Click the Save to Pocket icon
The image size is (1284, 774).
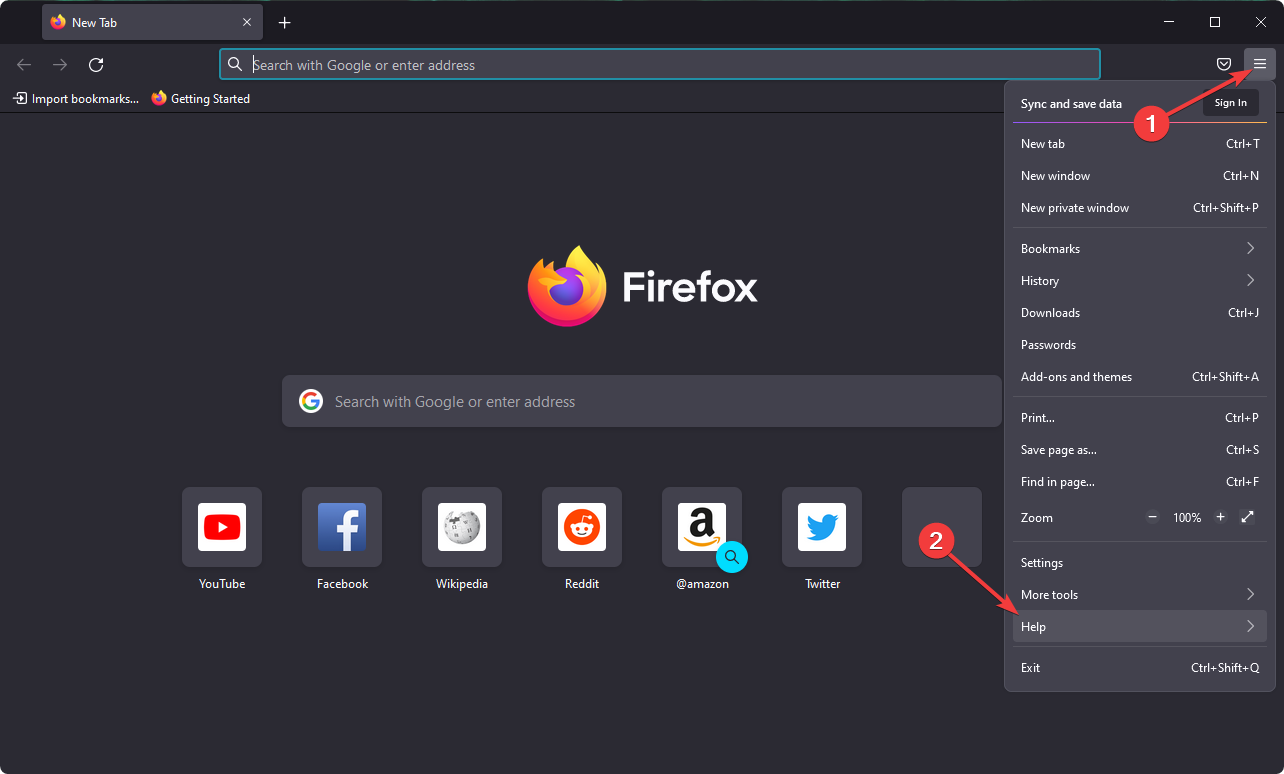coord(1223,63)
